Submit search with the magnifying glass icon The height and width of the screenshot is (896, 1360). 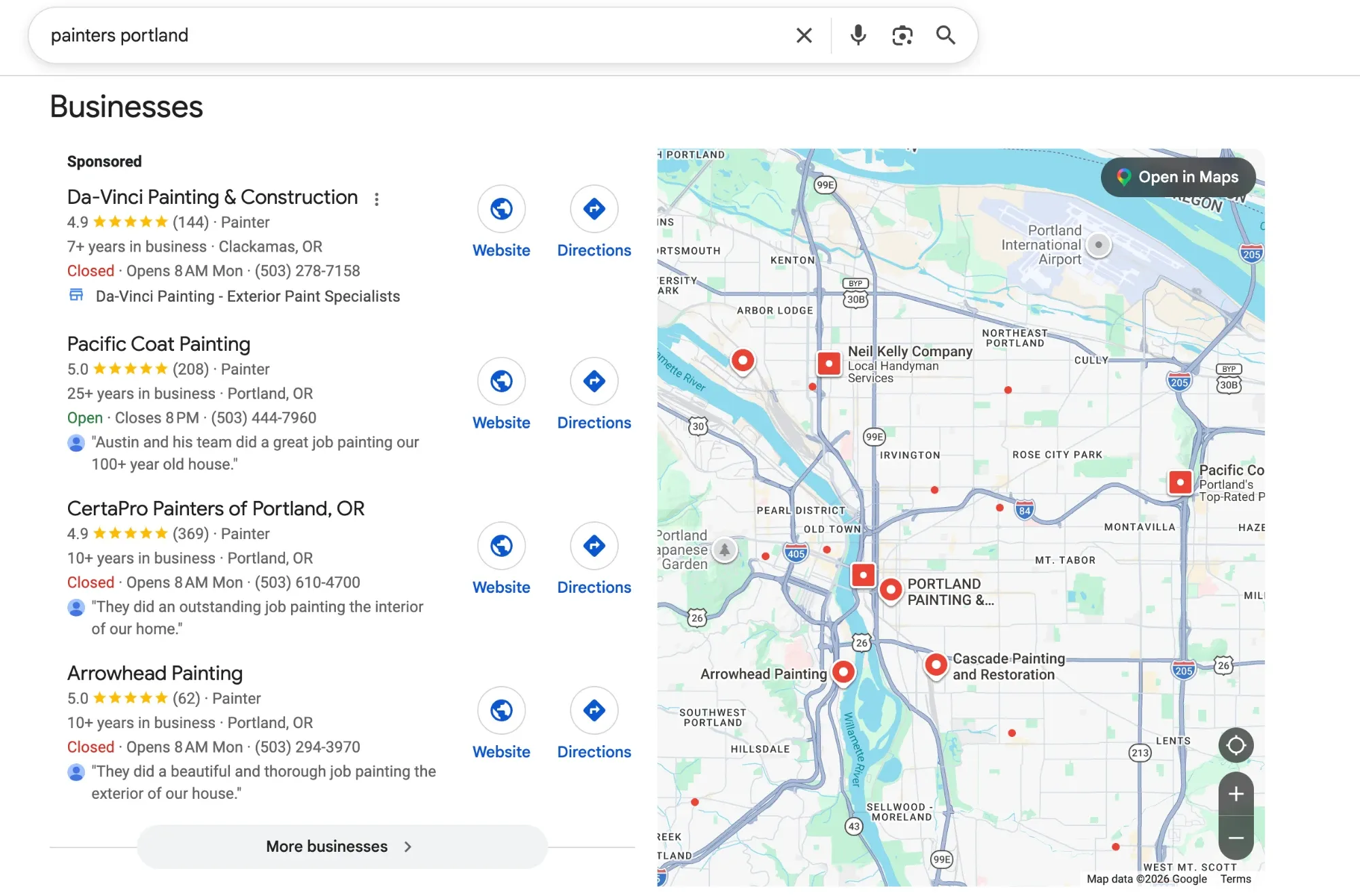pyautogui.click(x=946, y=35)
